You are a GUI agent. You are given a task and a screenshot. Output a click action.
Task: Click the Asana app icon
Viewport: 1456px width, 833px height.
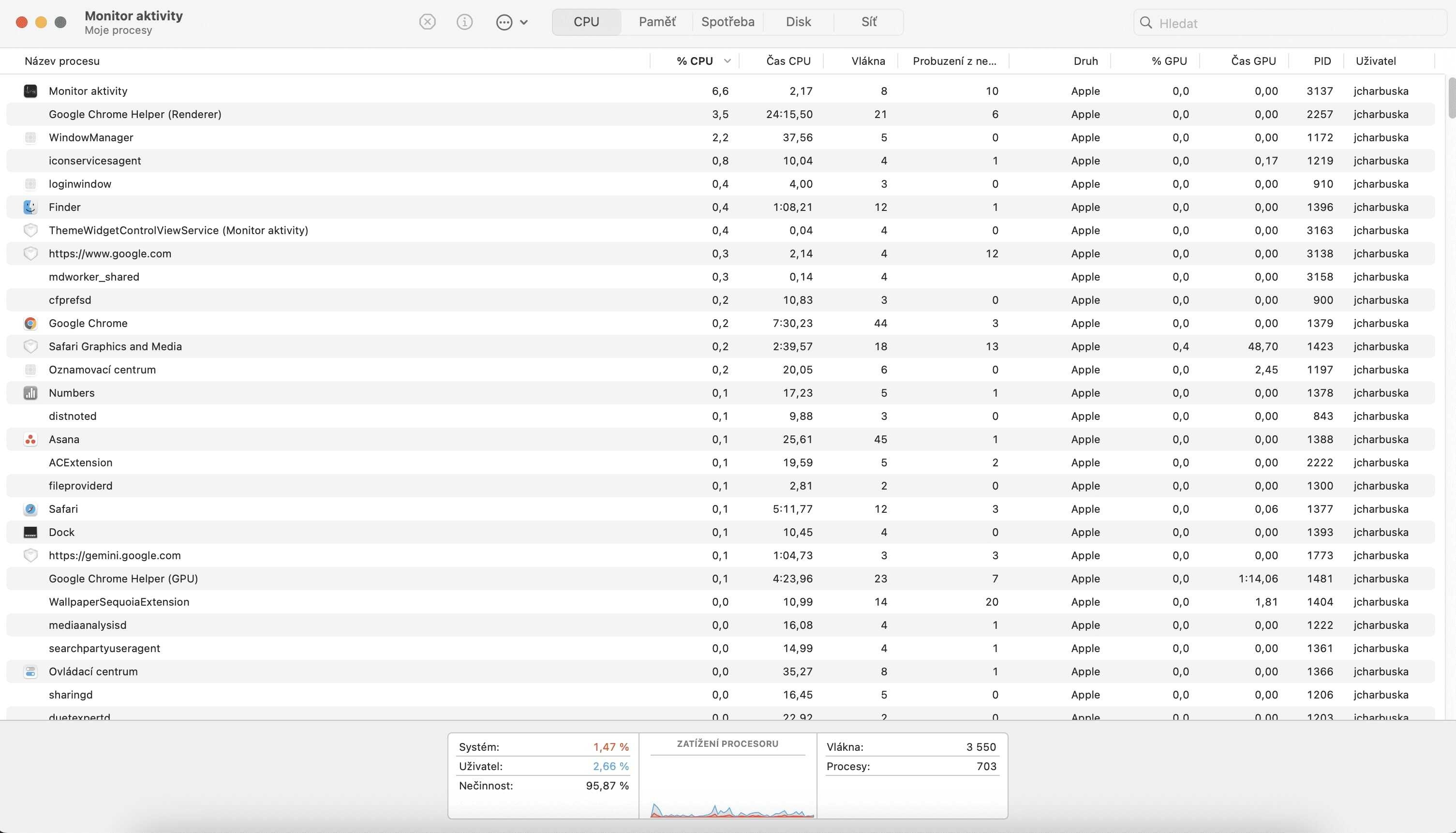[30, 439]
